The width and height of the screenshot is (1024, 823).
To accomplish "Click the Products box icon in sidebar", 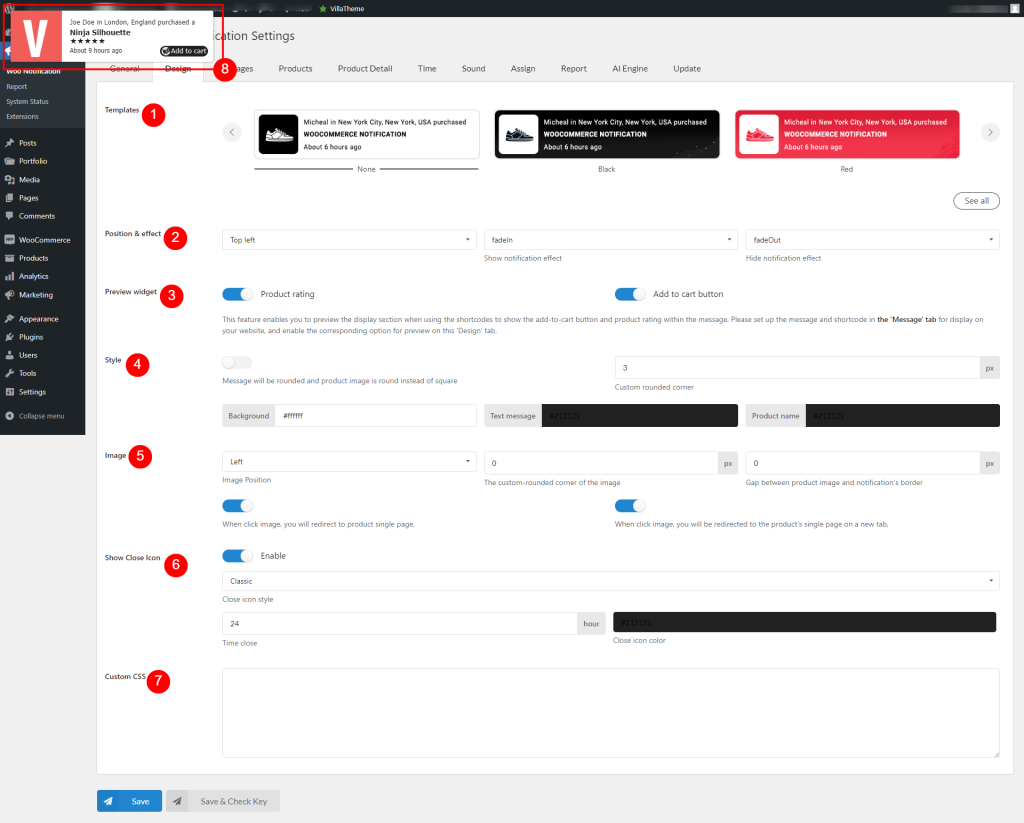I will click(x=10, y=258).
